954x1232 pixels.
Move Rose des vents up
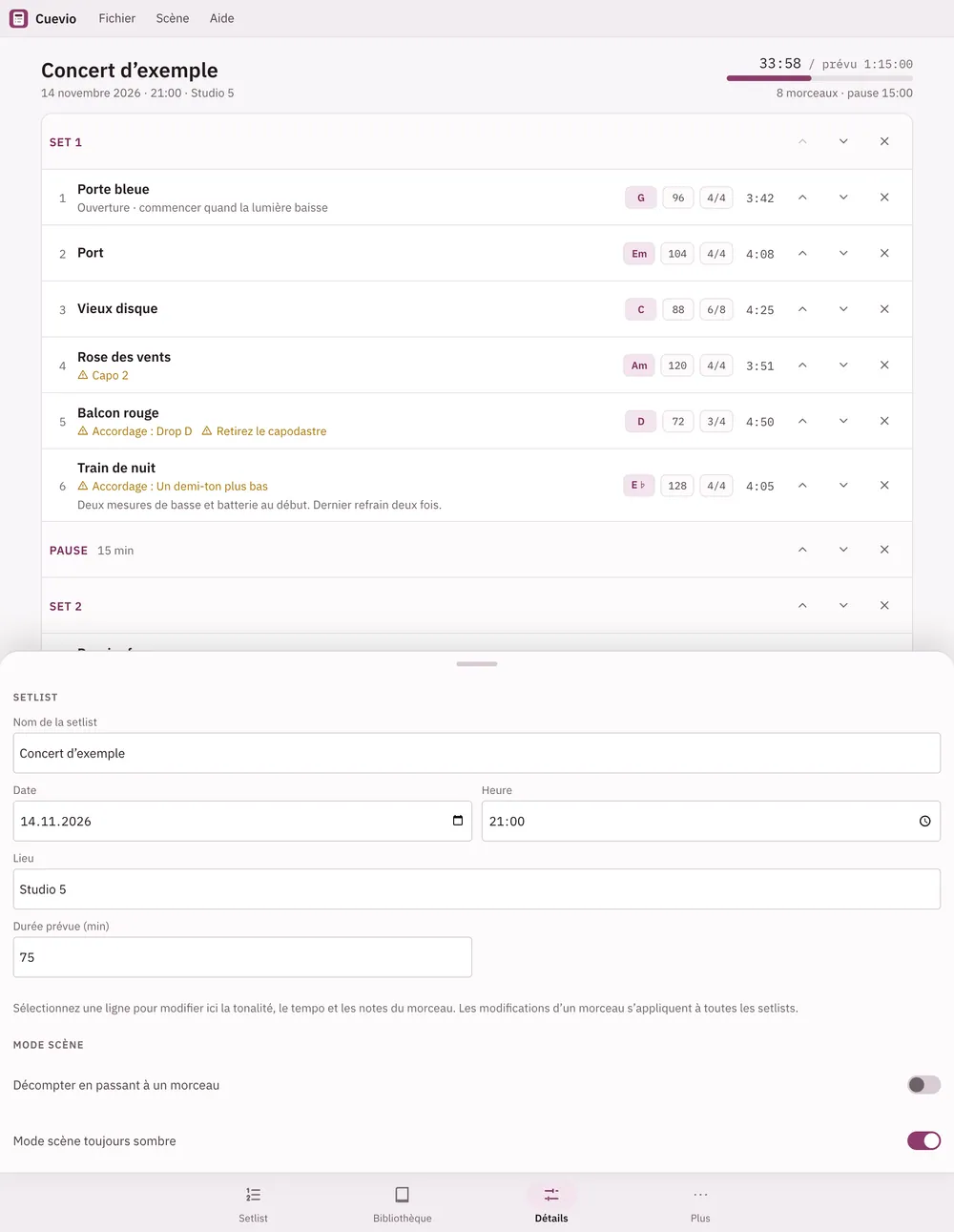802,365
